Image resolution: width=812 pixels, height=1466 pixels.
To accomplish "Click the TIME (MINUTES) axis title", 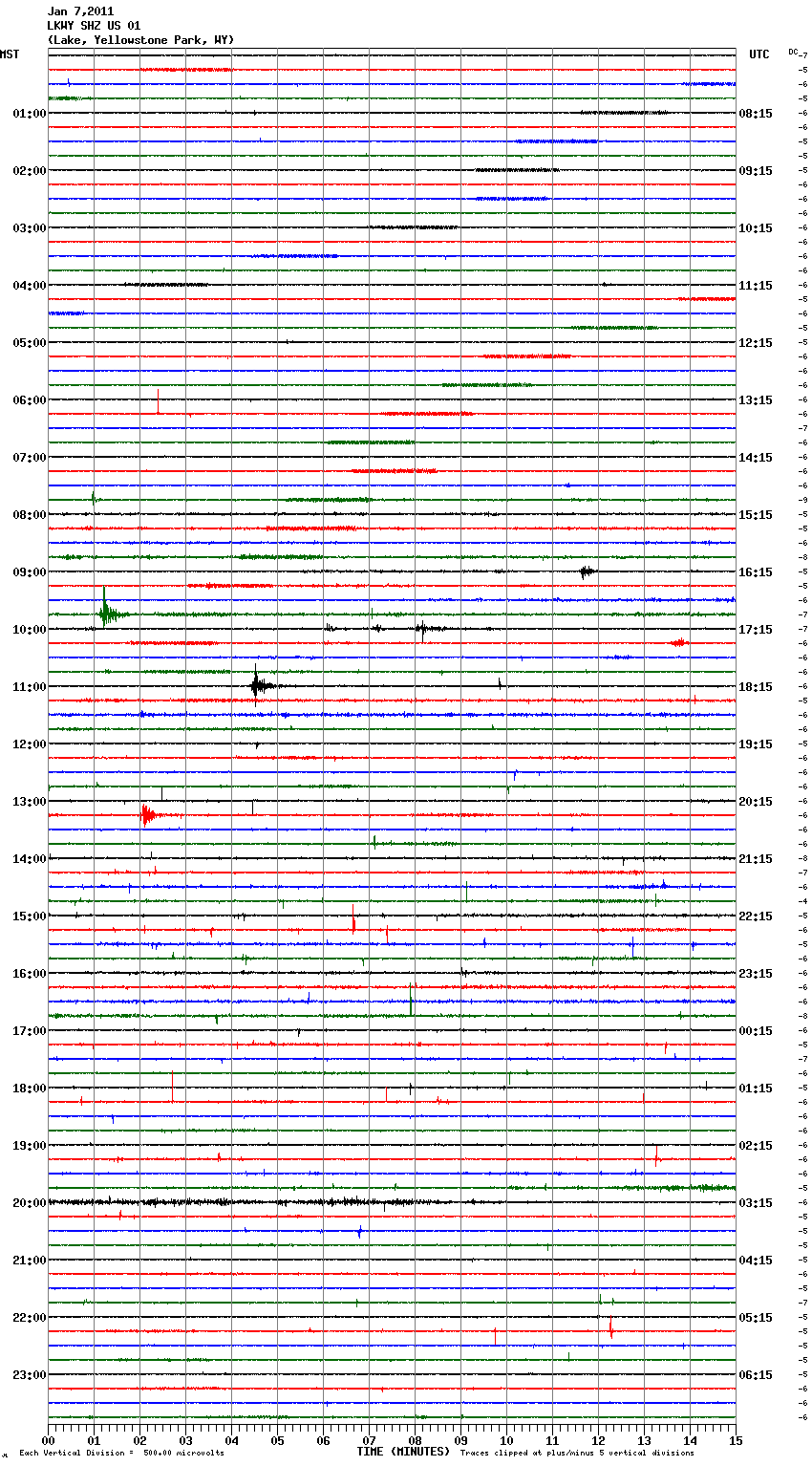I will pyautogui.click(x=403, y=1452).
